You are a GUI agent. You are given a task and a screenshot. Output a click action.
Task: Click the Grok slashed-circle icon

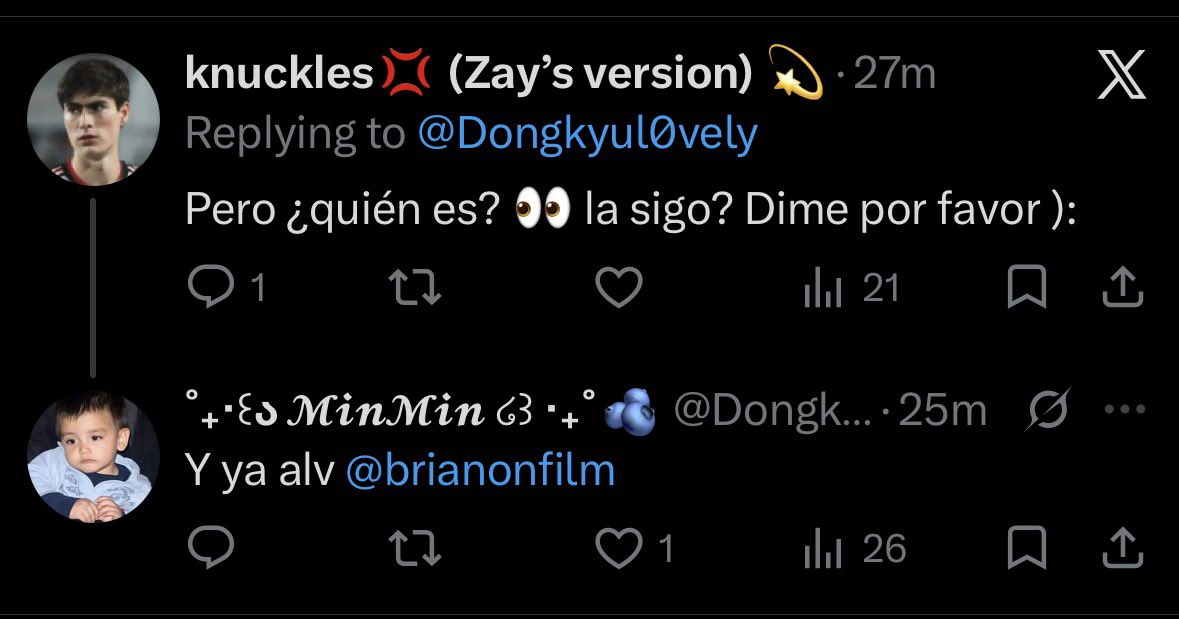pos(1047,410)
